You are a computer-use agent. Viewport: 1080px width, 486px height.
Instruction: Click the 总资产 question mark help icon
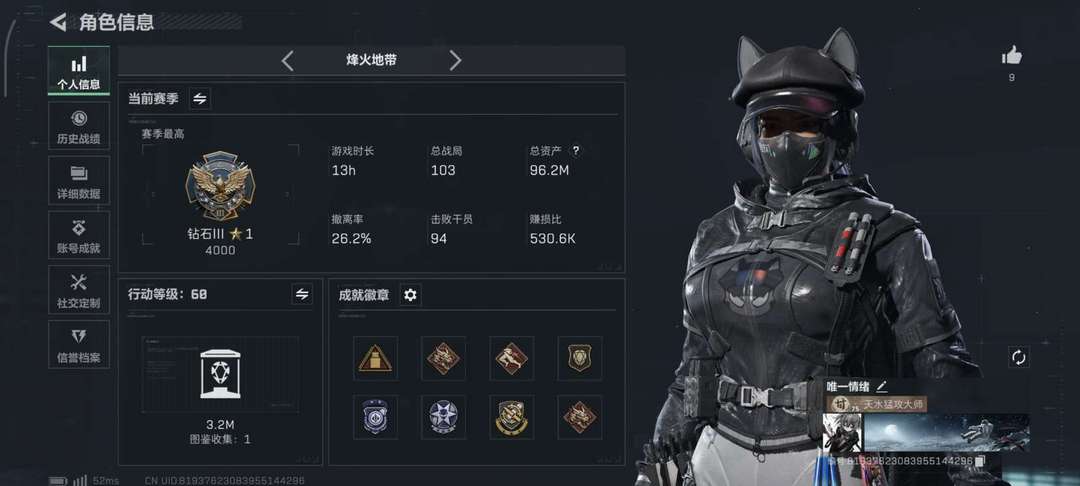coord(576,150)
